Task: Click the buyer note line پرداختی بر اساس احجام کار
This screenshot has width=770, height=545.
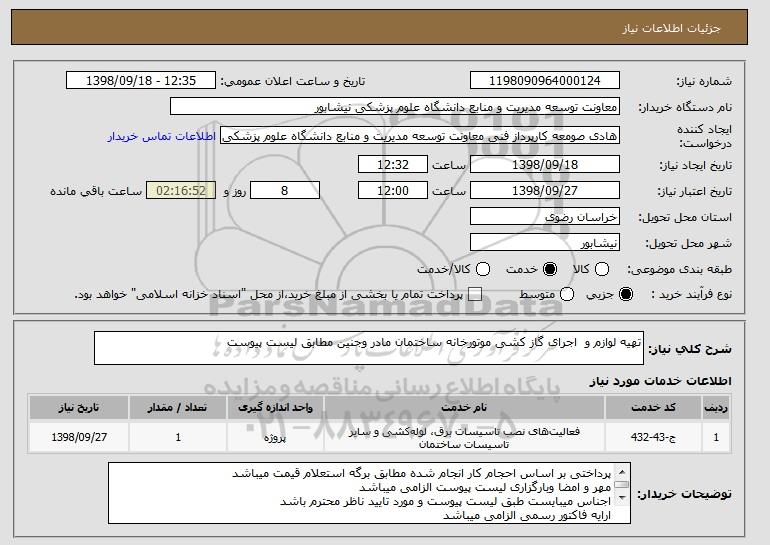Action: (421, 474)
